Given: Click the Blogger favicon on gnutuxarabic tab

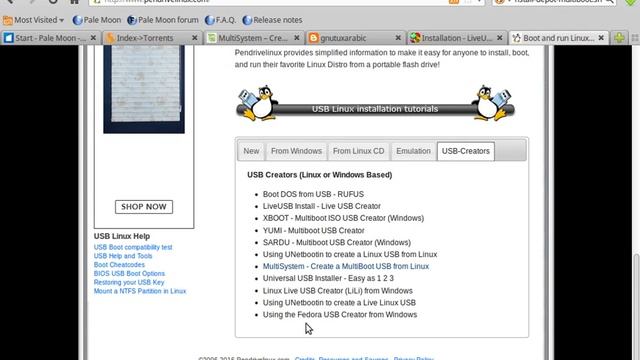Looking at the screenshot, I should (x=313, y=38).
